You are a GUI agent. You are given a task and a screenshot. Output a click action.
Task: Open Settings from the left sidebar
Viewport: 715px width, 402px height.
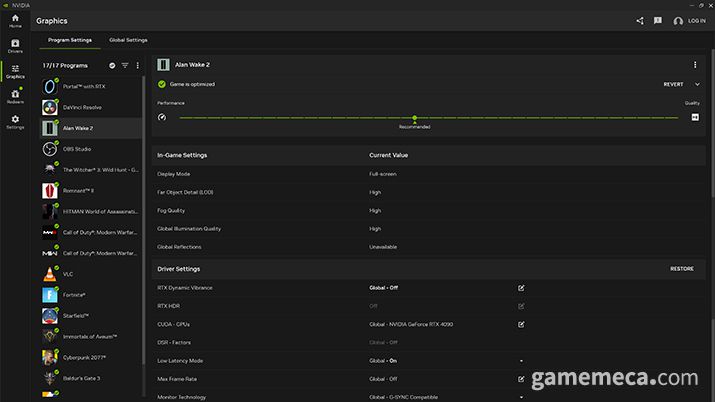pyautogui.click(x=15, y=121)
